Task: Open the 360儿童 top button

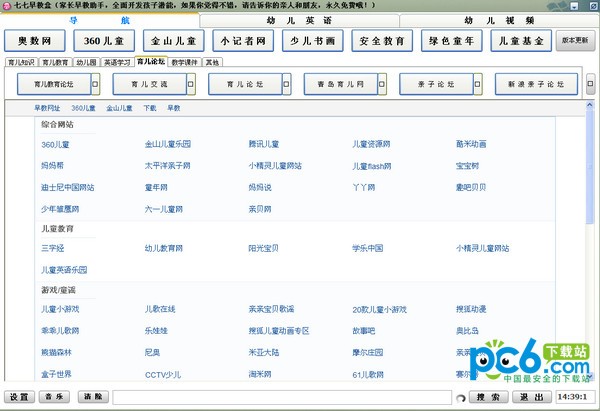Action: click(104, 41)
